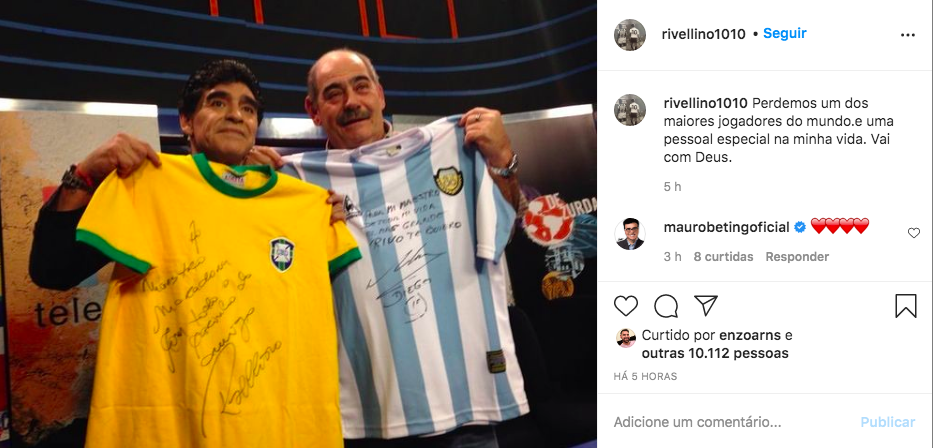Click the verified badge next to maurobetingoficial
This screenshot has height=448, width=933.
[800, 227]
